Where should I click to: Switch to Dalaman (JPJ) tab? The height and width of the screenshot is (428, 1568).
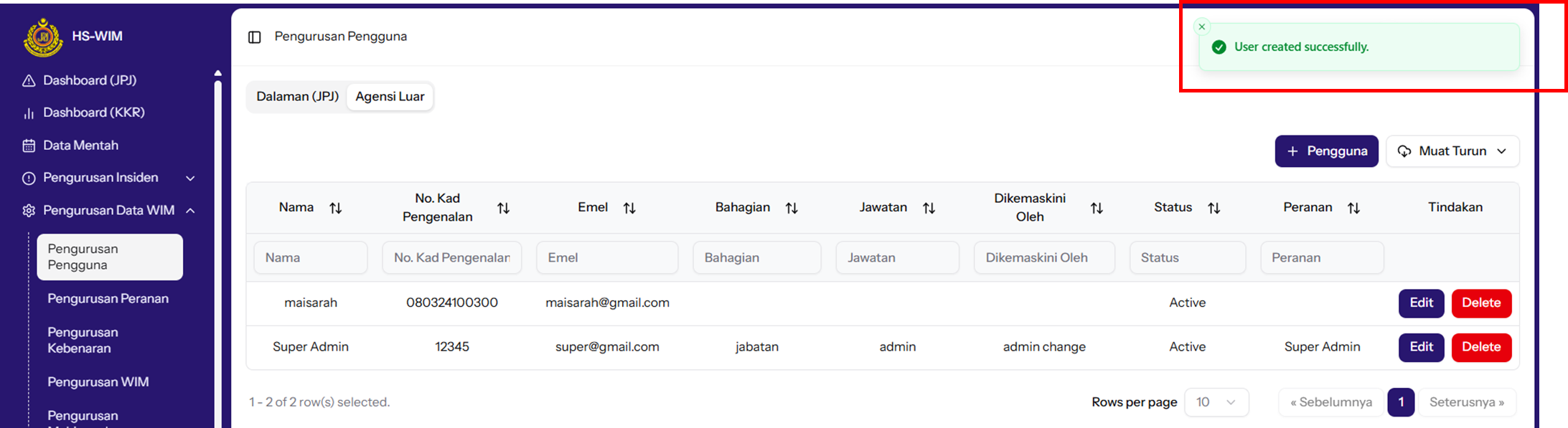(x=297, y=97)
